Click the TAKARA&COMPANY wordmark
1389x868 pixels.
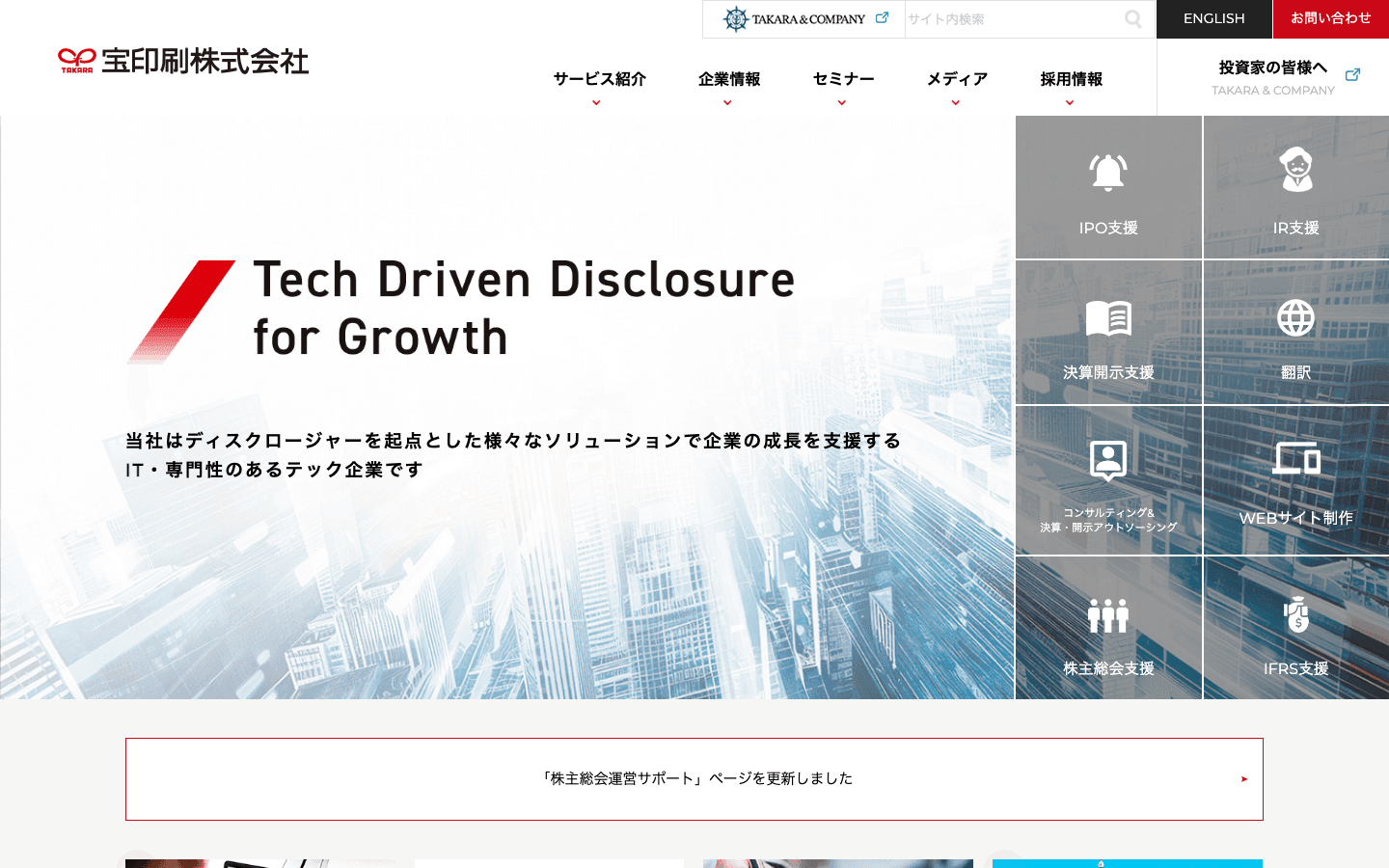(x=808, y=19)
